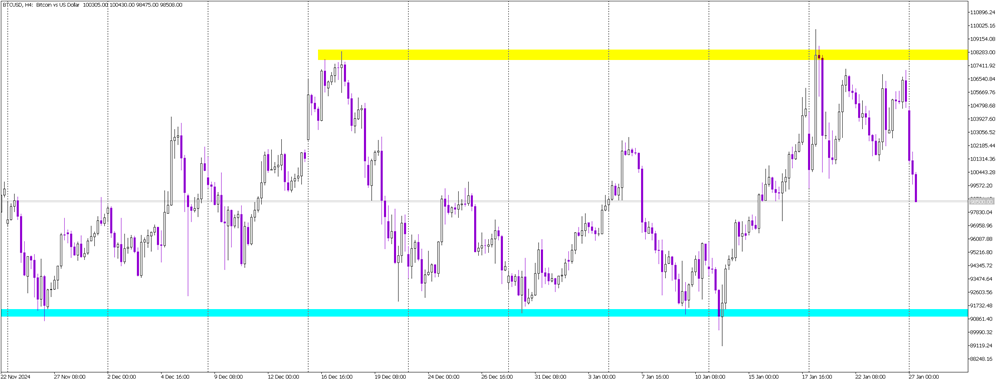
Task: Click the 109154.08 price axis label
Action: (982, 39)
